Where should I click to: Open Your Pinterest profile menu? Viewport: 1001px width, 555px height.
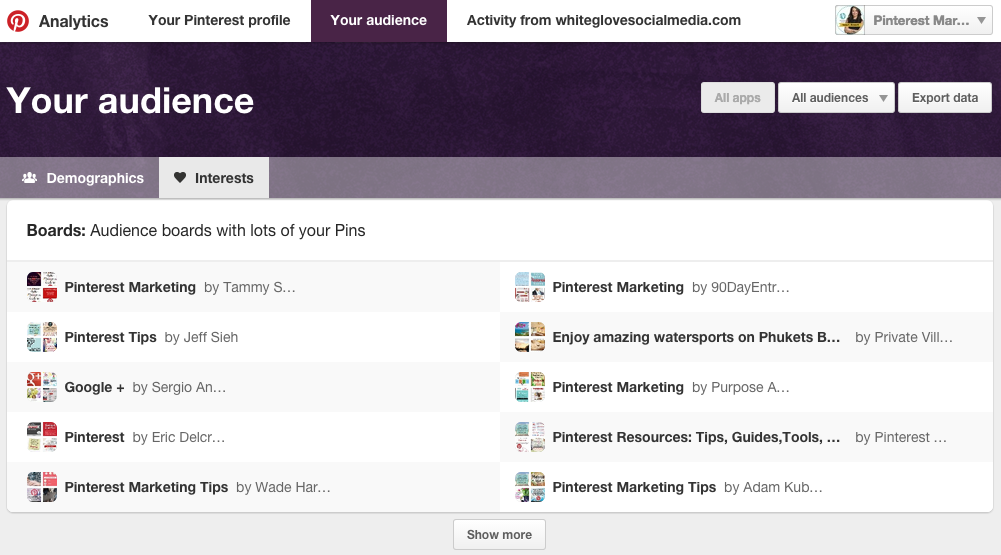[x=219, y=20]
